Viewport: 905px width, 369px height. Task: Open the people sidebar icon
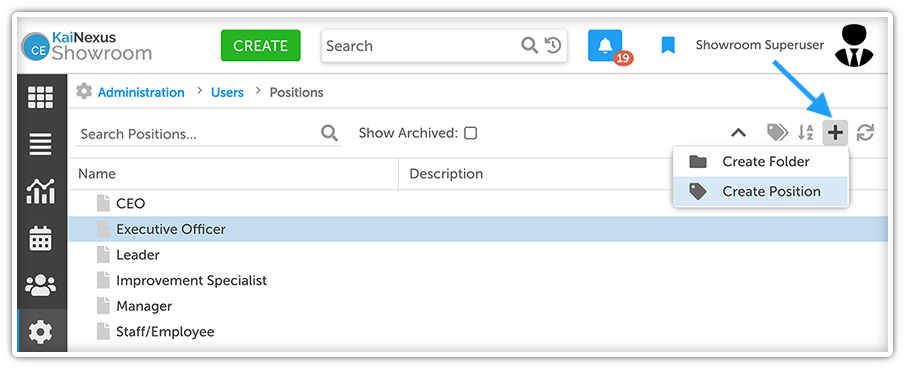point(40,285)
